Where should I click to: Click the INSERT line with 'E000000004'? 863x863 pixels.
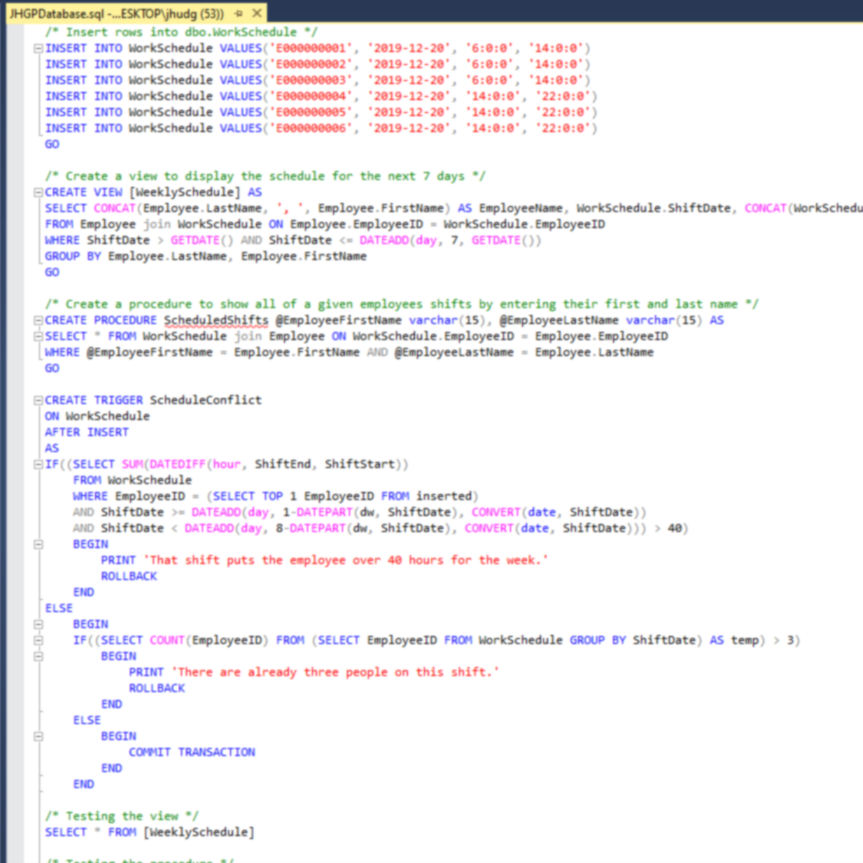tap(321, 96)
